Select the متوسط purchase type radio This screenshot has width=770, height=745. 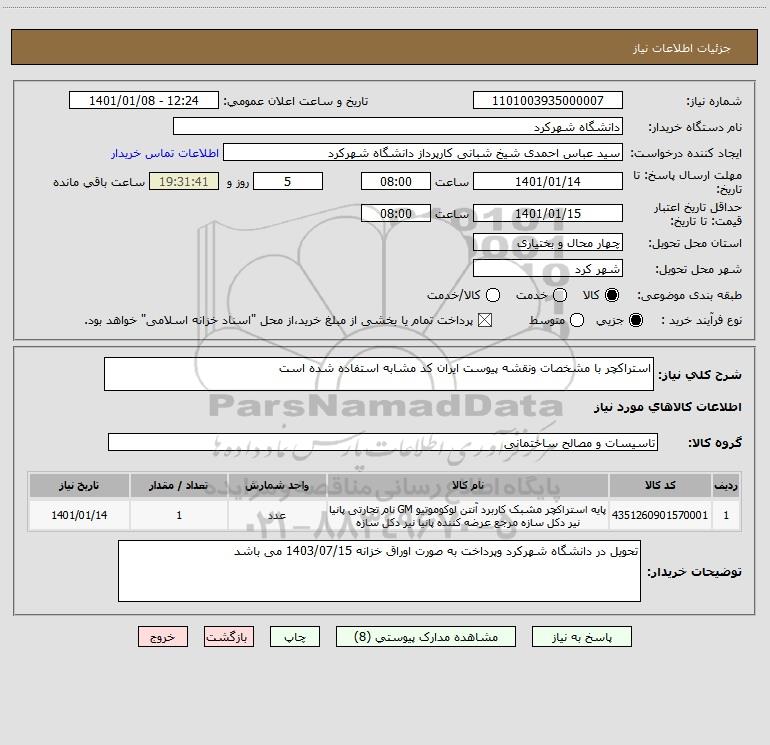[x=577, y=320]
